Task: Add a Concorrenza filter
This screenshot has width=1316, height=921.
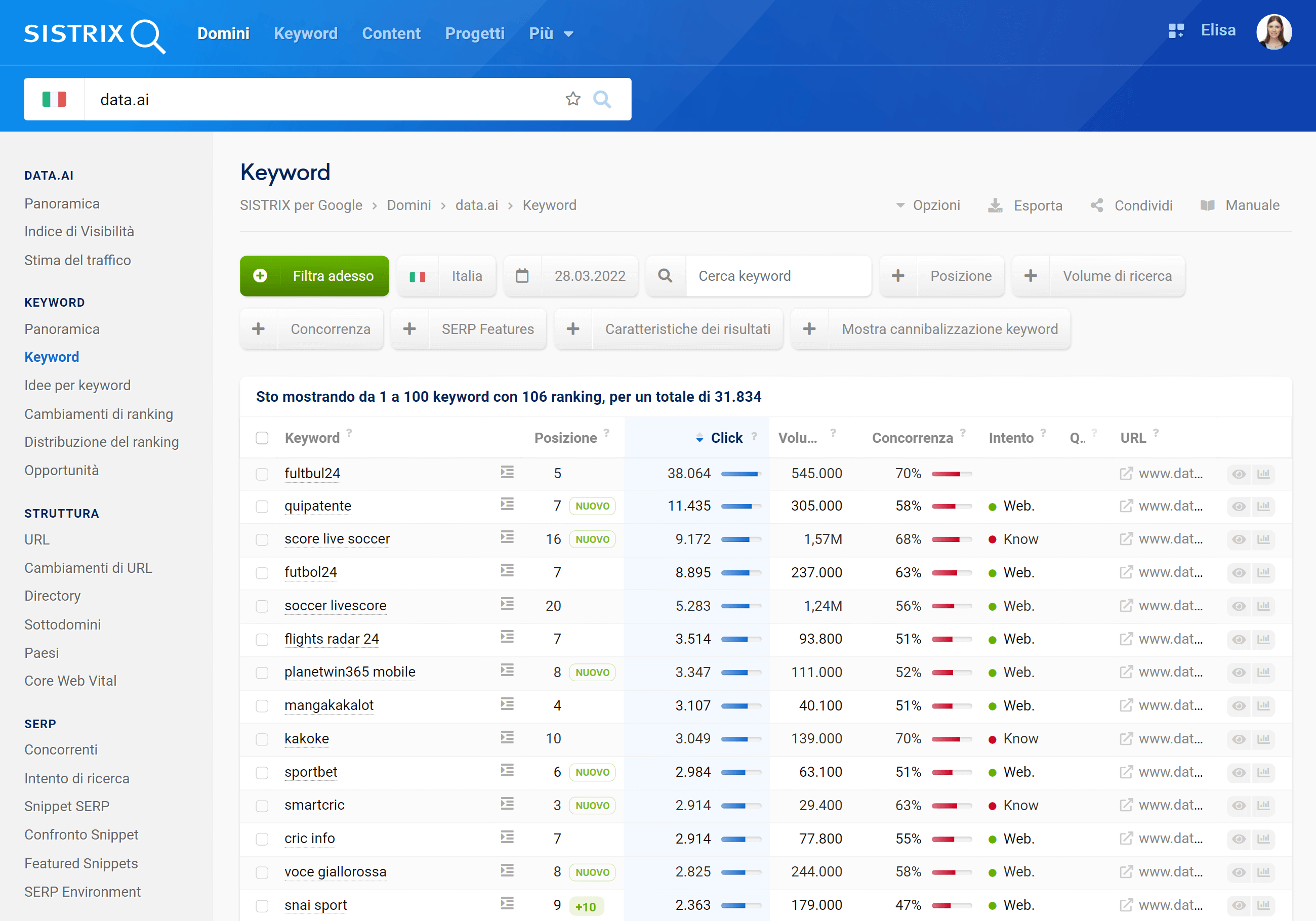Action: 311,329
